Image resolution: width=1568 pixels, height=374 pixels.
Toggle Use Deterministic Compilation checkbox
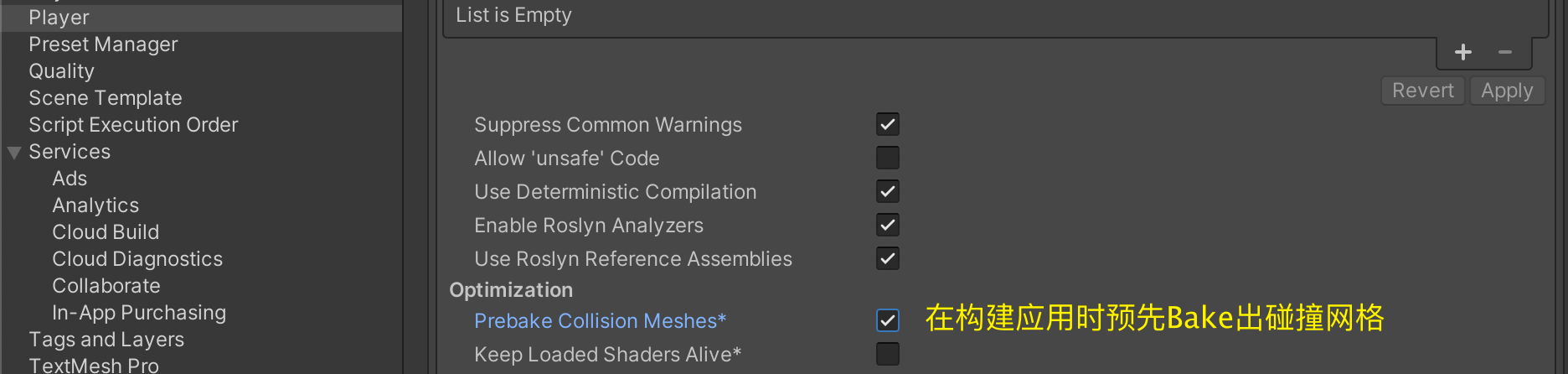coord(888,192)
